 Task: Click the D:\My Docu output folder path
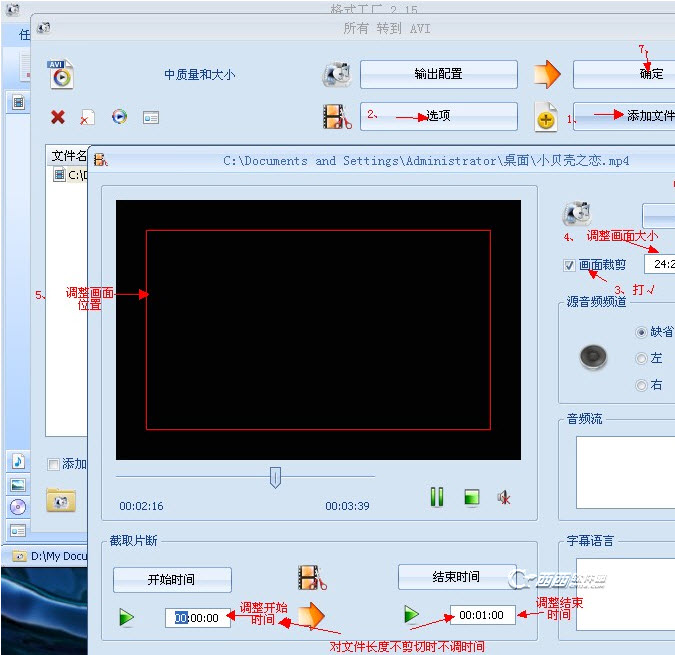tap(59, 556)
